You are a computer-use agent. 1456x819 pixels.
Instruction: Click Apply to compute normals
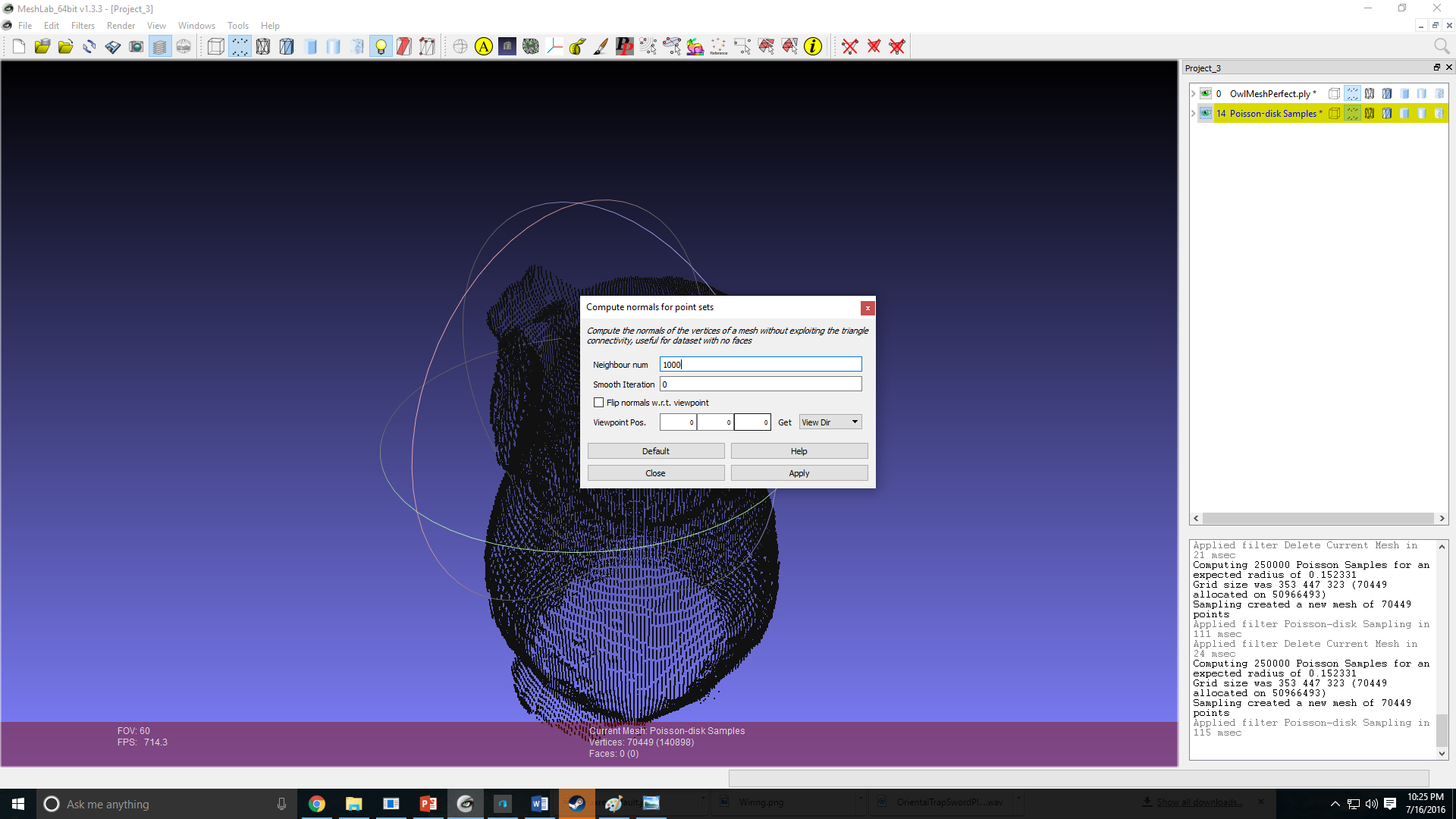point(799,473)
